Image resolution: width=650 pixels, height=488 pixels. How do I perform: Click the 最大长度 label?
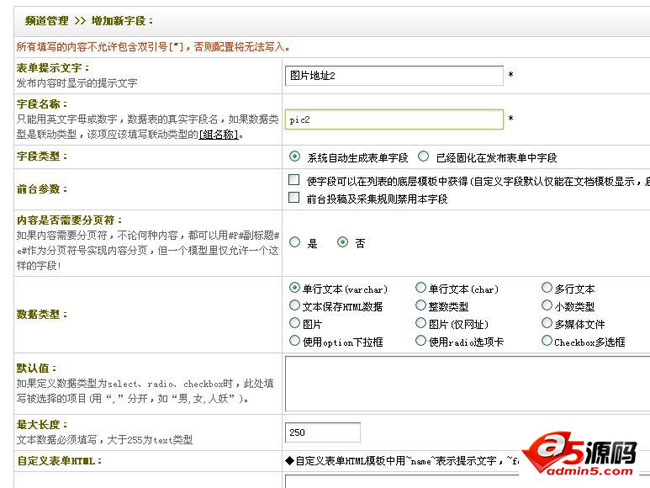pyautogui.click(x=41, y=425)
